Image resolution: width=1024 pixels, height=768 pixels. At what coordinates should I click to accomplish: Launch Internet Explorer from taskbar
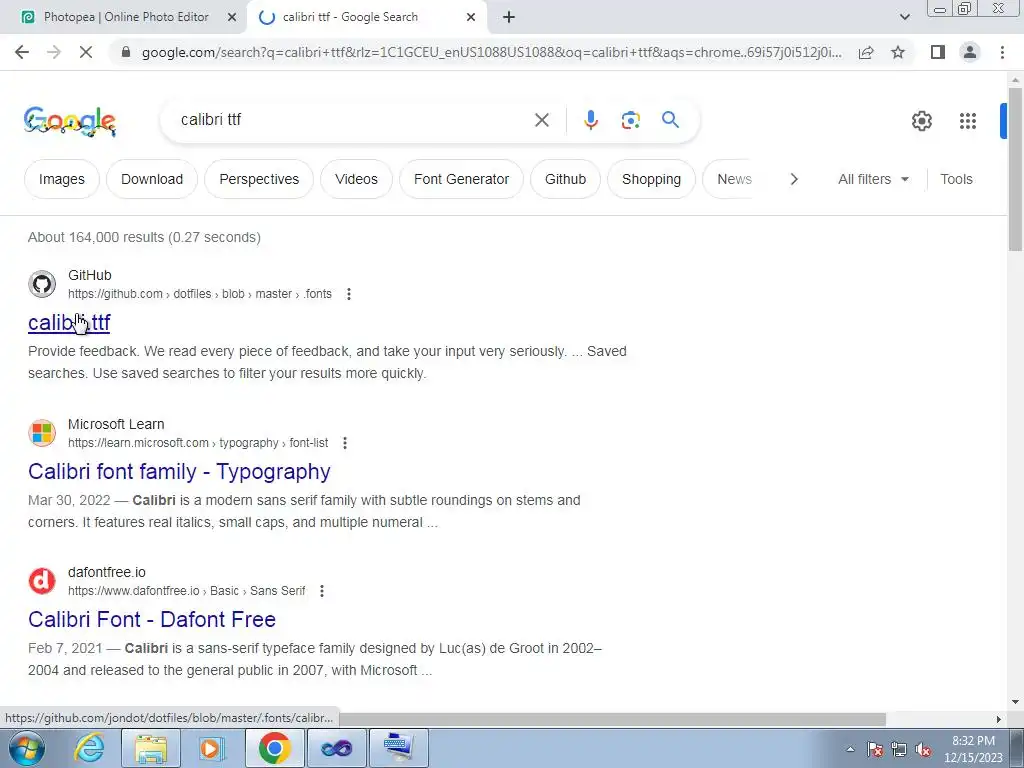tap(89, 748)
